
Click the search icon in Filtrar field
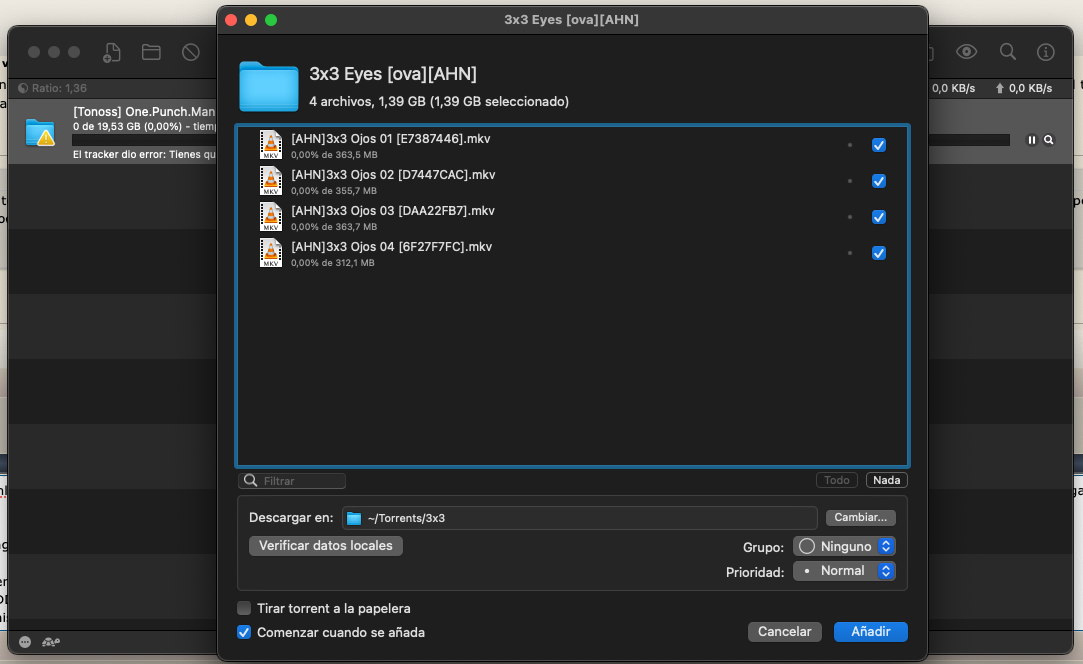(x=251, y=480)
